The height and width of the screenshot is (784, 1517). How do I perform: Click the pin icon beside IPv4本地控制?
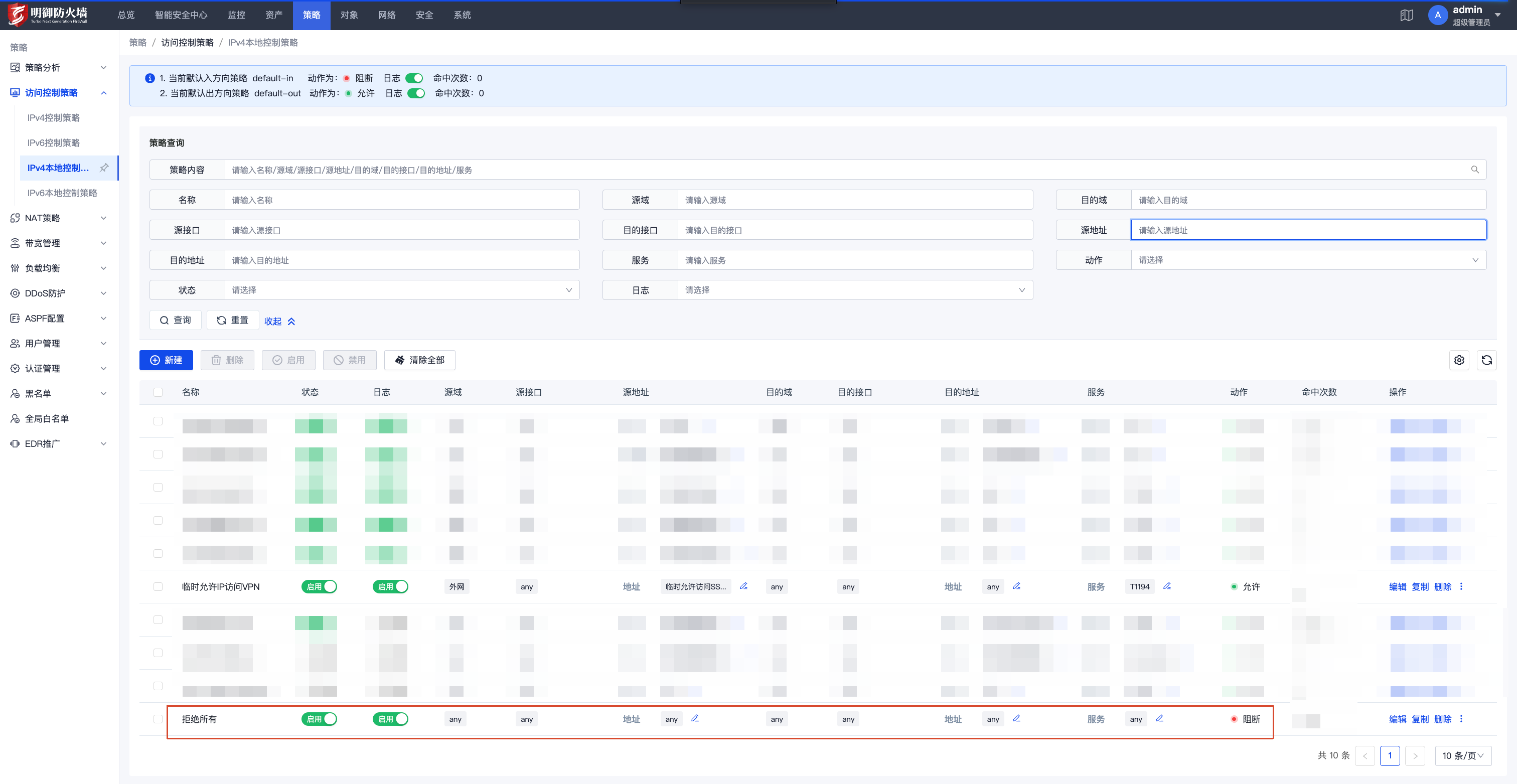click(104, 168)
